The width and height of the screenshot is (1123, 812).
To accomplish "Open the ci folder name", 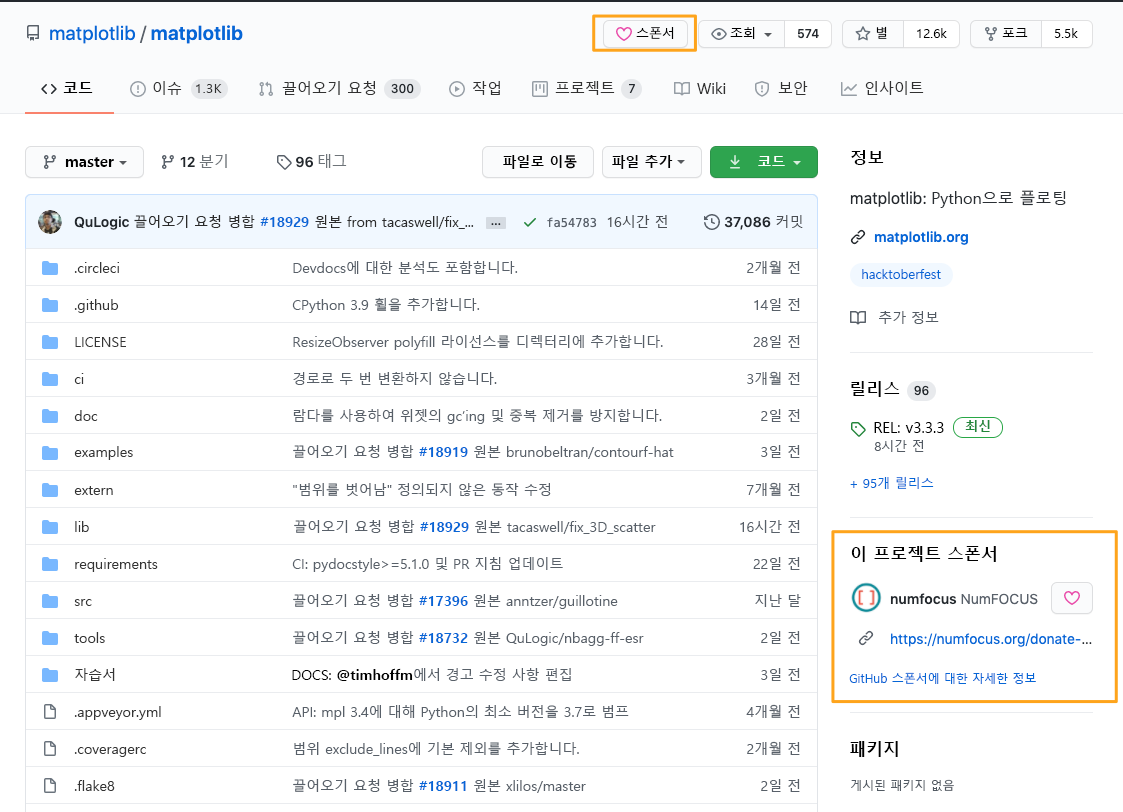I will (79, 380).
